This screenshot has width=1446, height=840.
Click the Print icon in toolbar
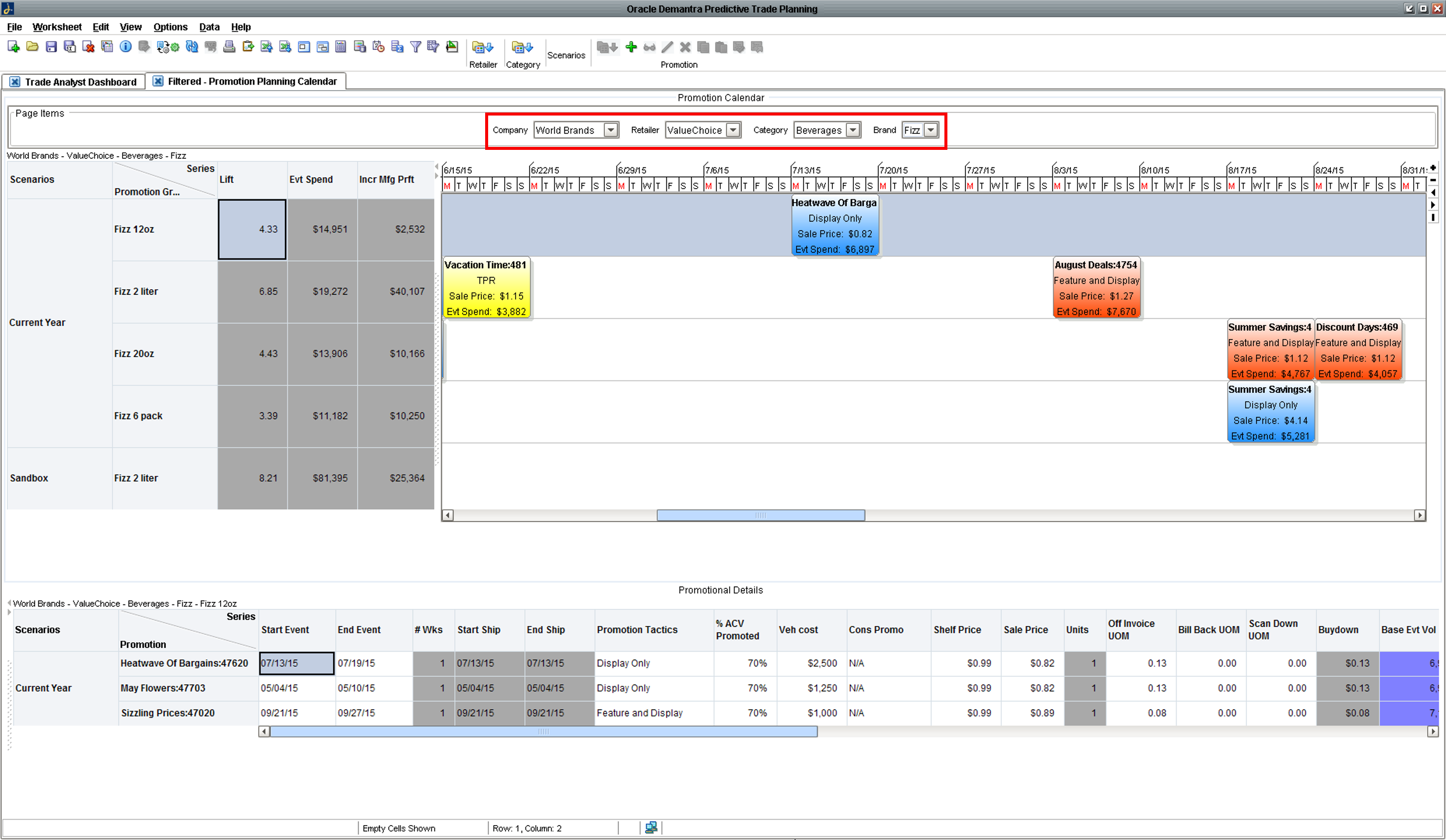click(229, 47)
